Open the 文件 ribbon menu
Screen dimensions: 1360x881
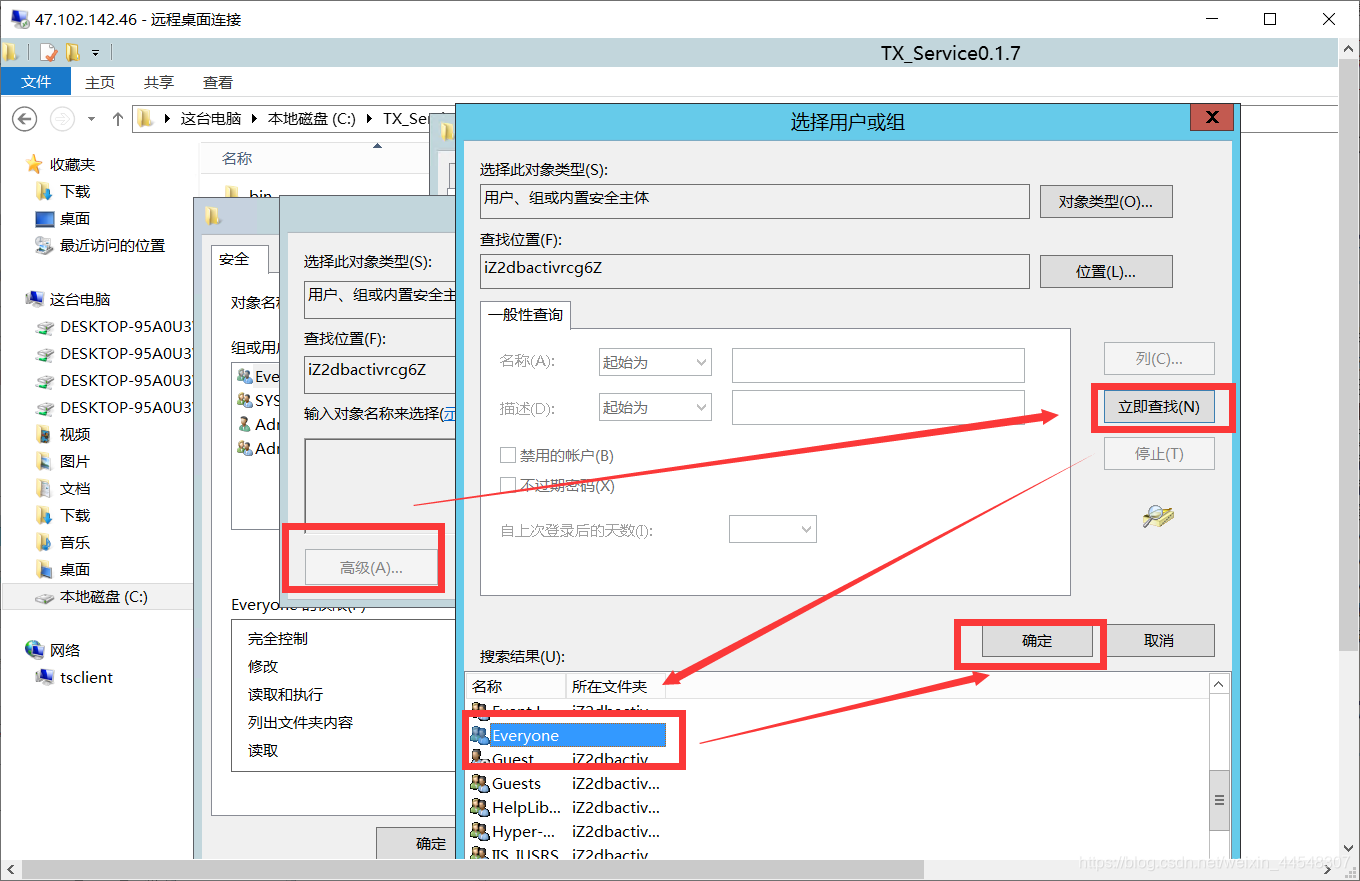click(x=36, y=82)
